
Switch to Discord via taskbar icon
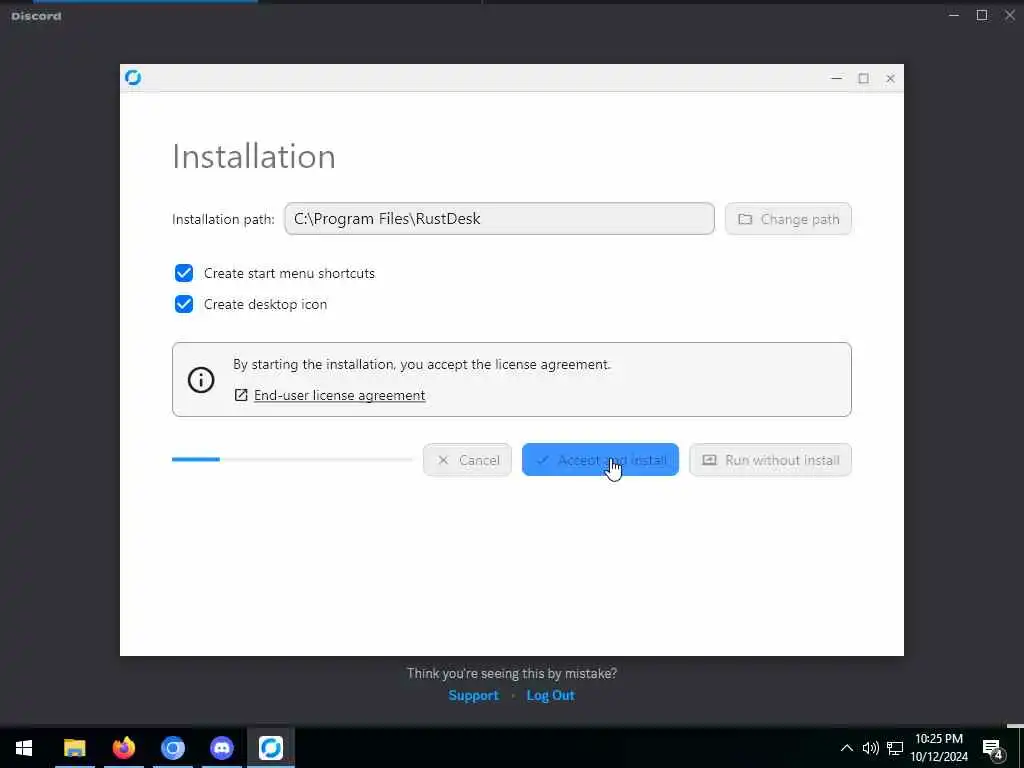(x=222, y=748)
